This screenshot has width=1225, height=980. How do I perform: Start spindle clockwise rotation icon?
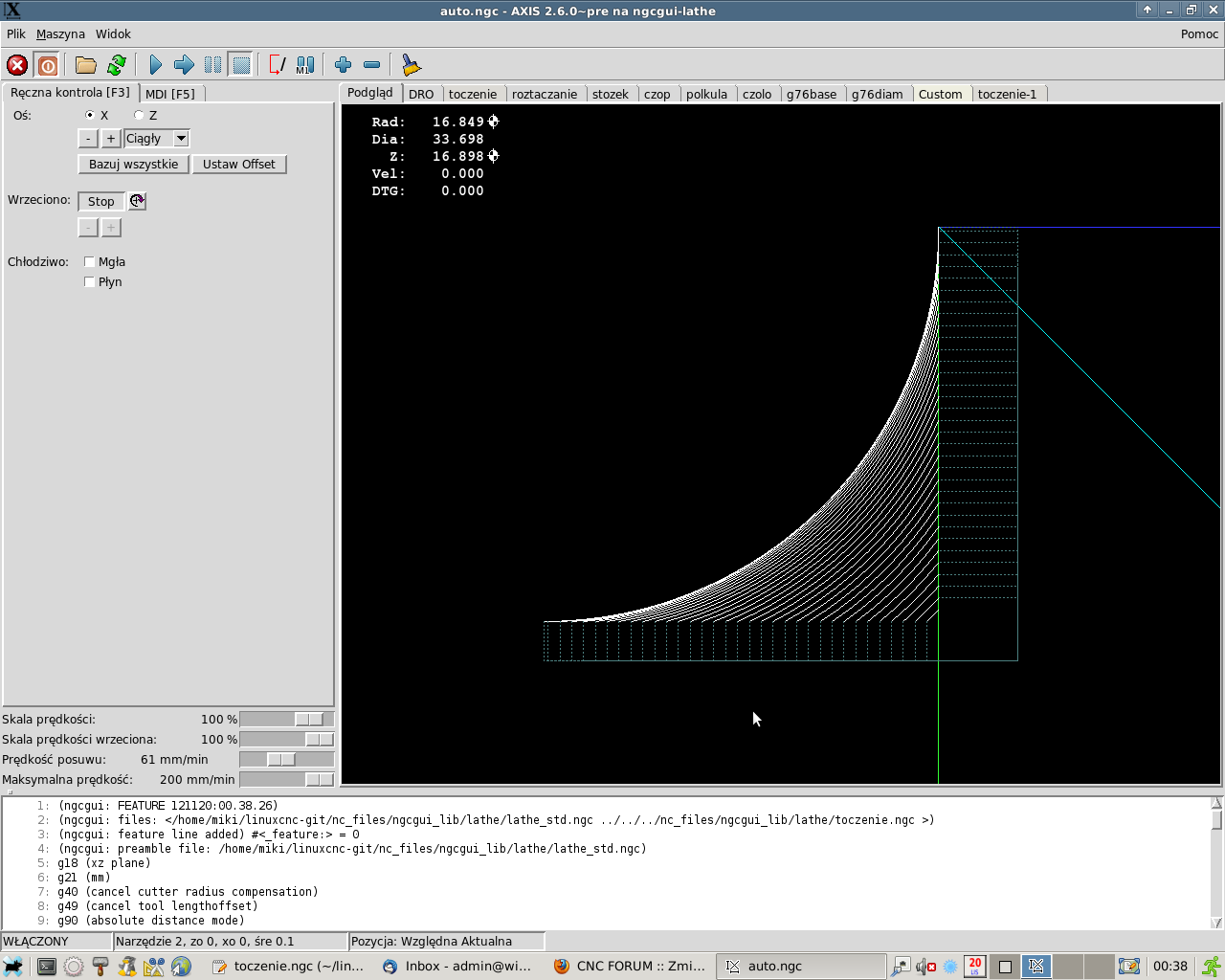point(137,201)
